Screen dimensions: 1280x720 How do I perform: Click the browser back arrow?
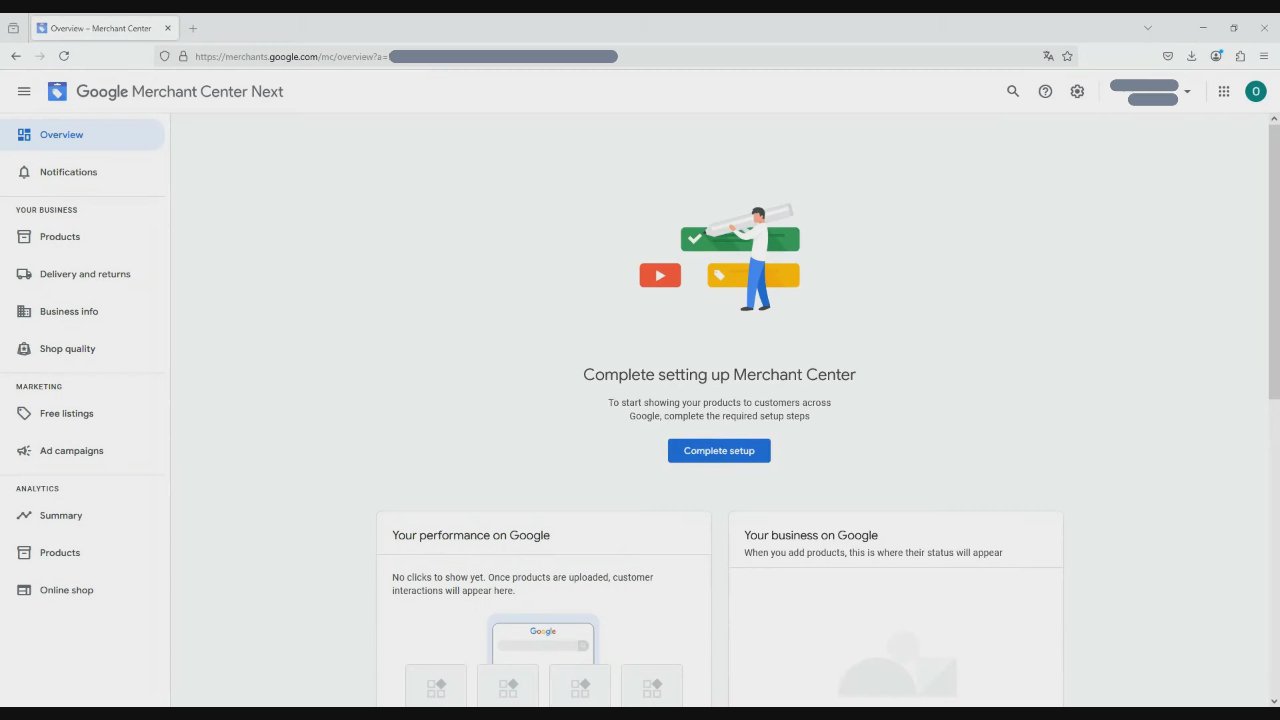[16, 56]
